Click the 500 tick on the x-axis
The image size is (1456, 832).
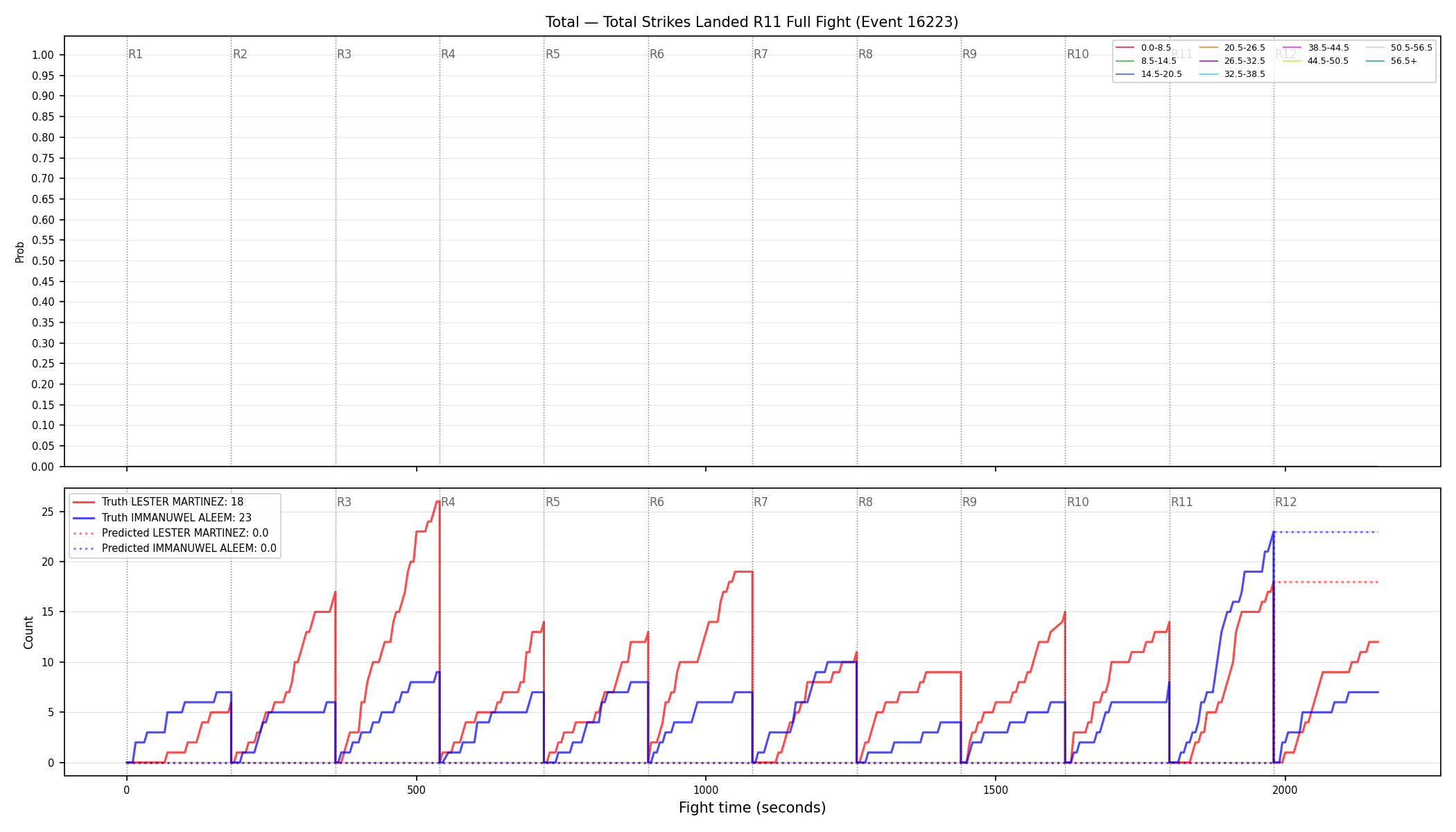[416, 790]
